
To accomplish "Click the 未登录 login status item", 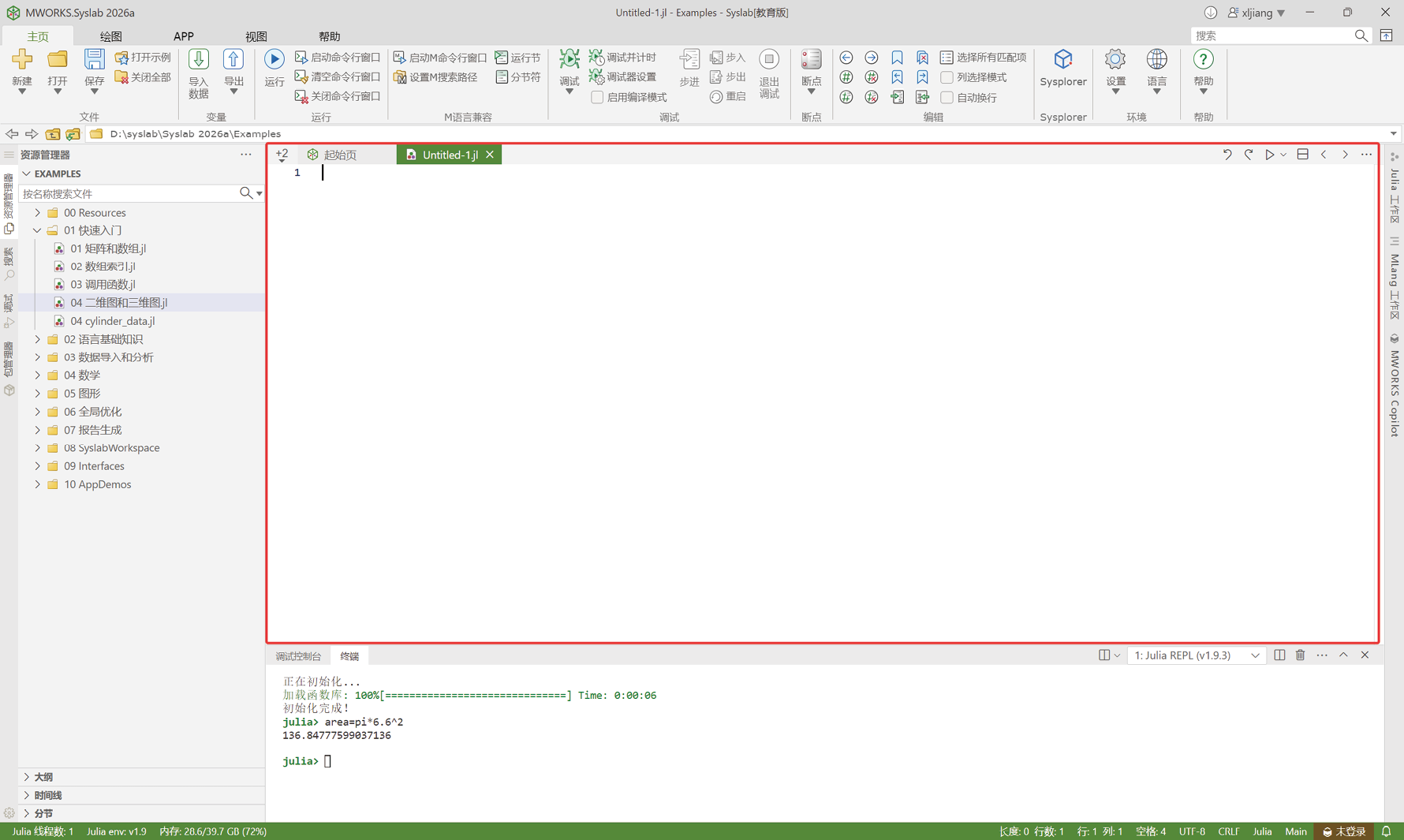I will [x=1344, y=831].
